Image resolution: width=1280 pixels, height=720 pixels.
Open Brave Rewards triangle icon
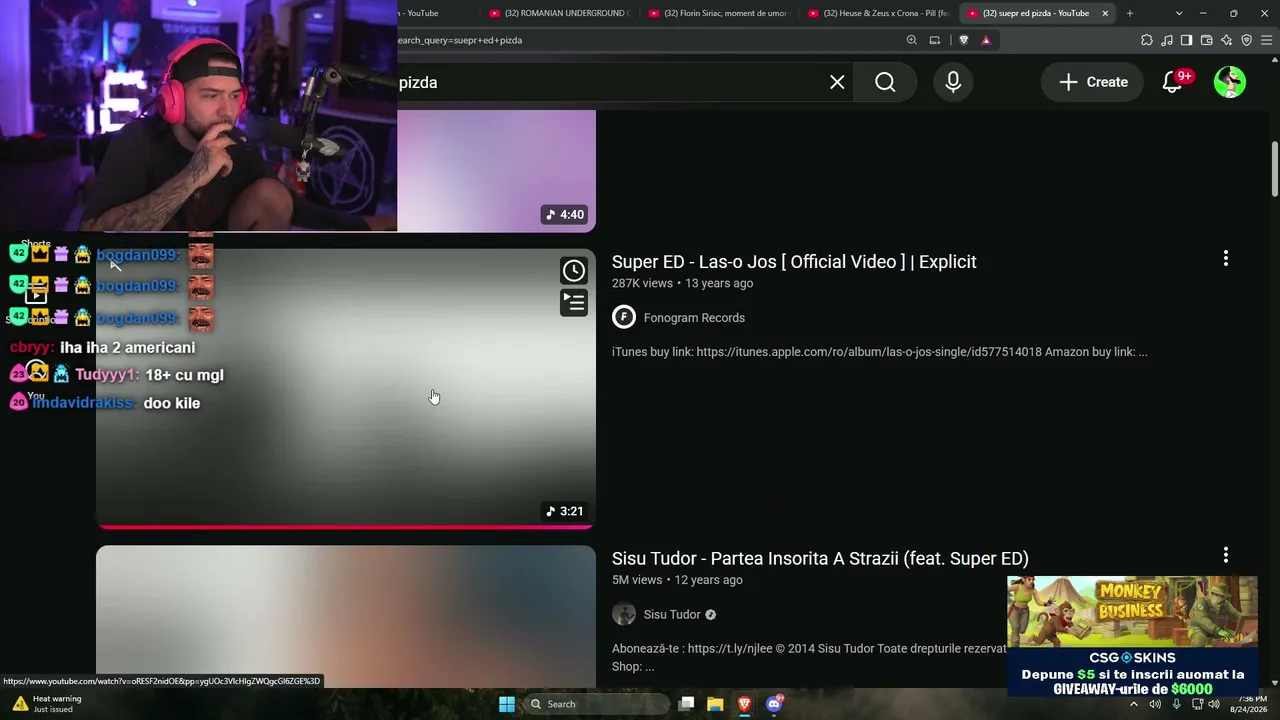pos(986,40)
